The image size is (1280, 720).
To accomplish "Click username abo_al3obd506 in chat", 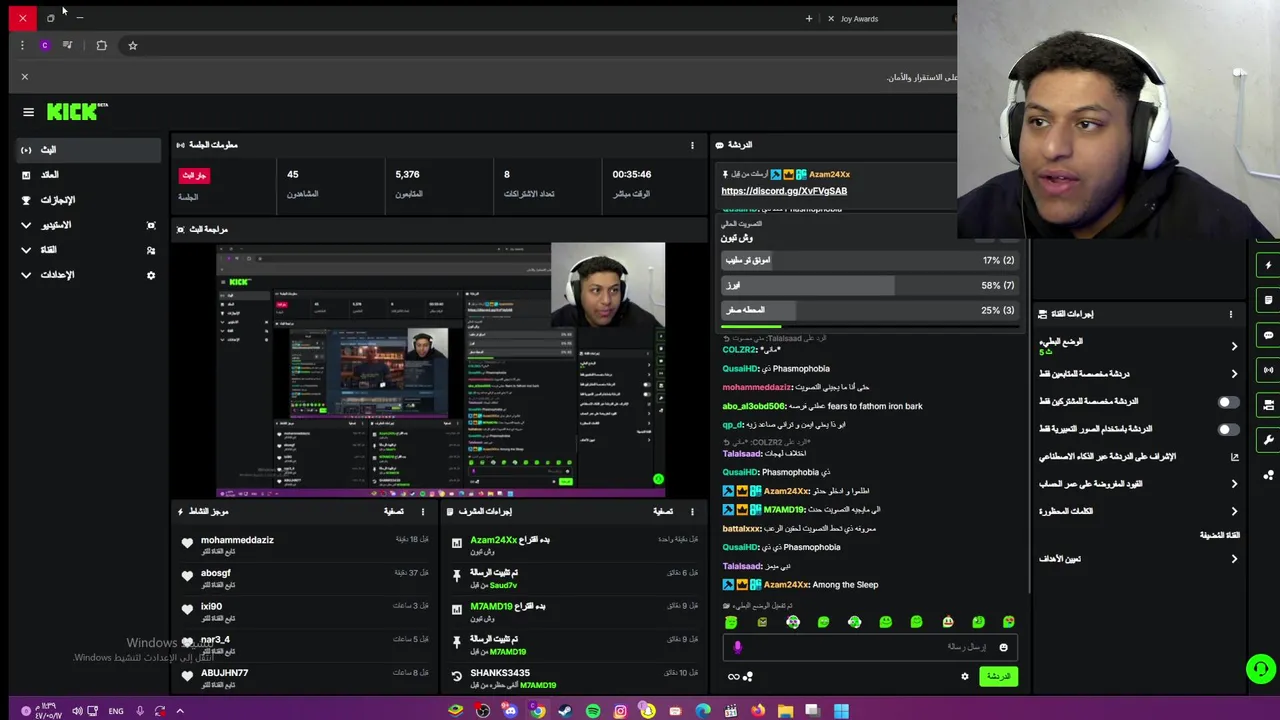I will coord(754,406).
